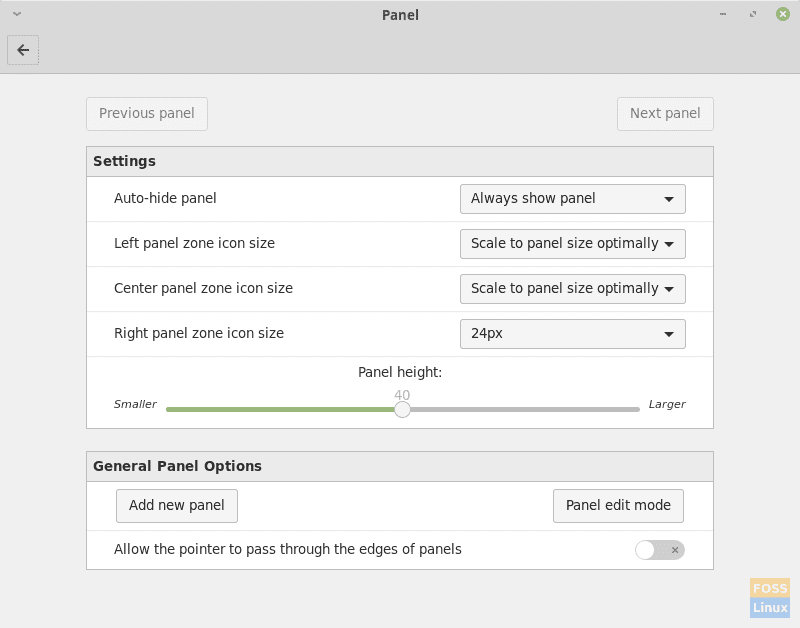Click the Next panel button
Screen dimensions: 800x628
pyautogui.click(x=665, y=113)
